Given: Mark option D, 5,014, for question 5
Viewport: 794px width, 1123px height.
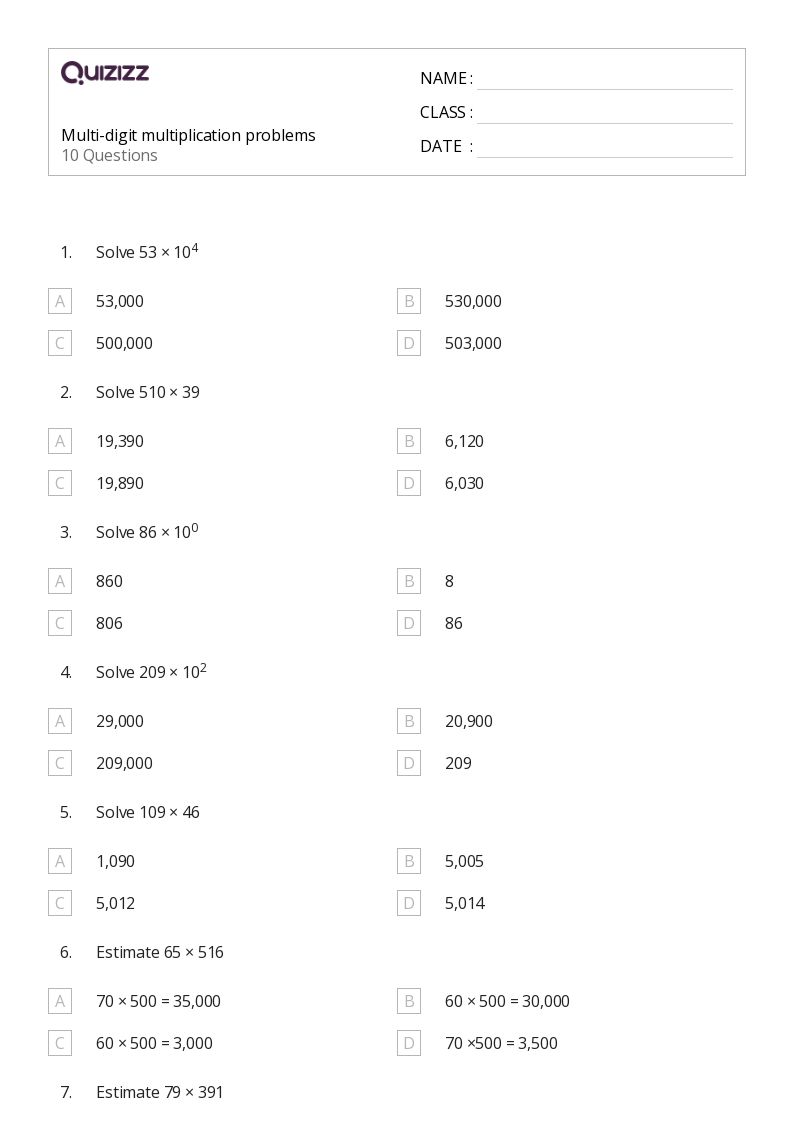Looking at the screenshot, I should point(409,903).
